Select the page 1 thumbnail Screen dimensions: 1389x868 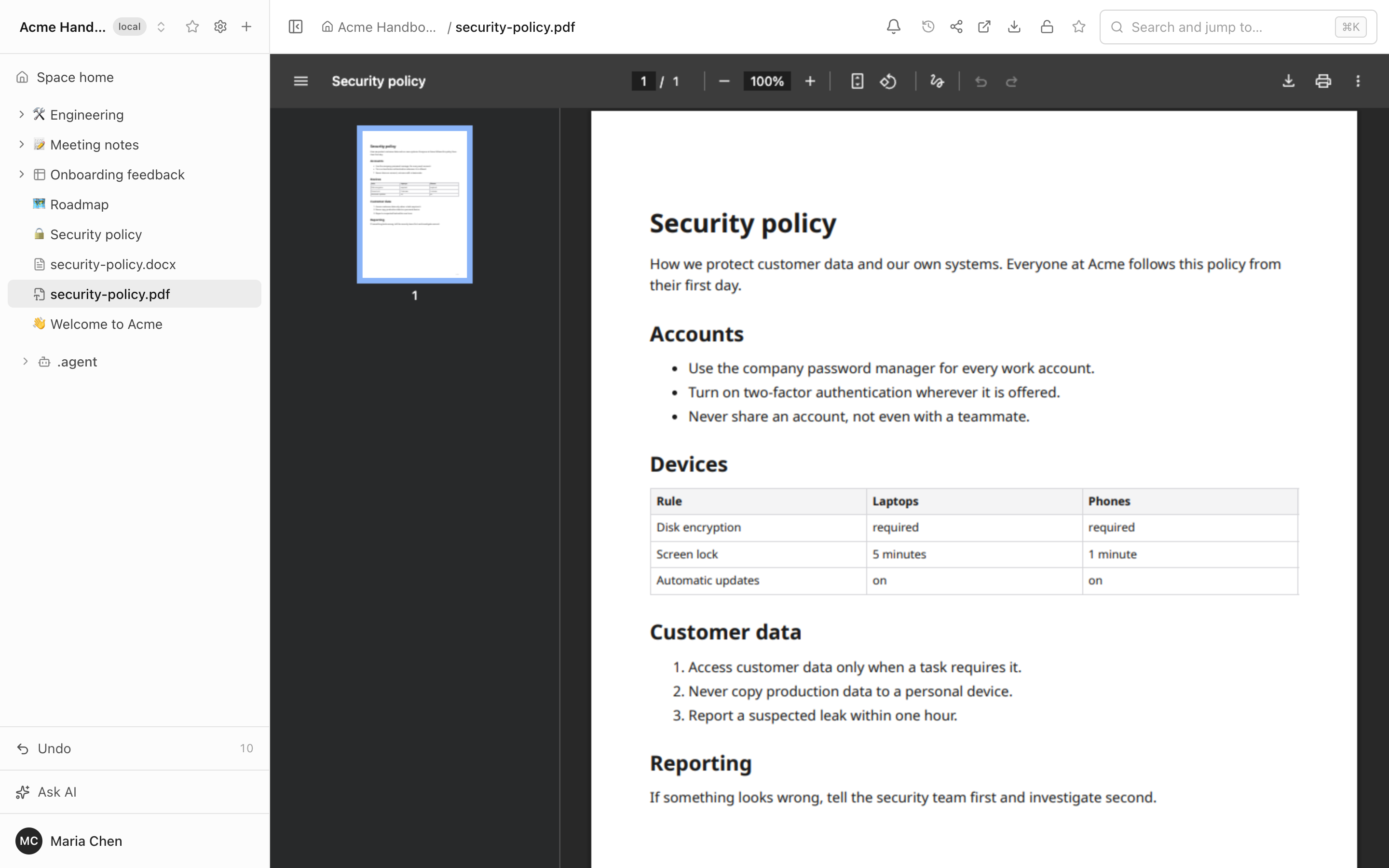pyautogui.click(x=414, y=204)
